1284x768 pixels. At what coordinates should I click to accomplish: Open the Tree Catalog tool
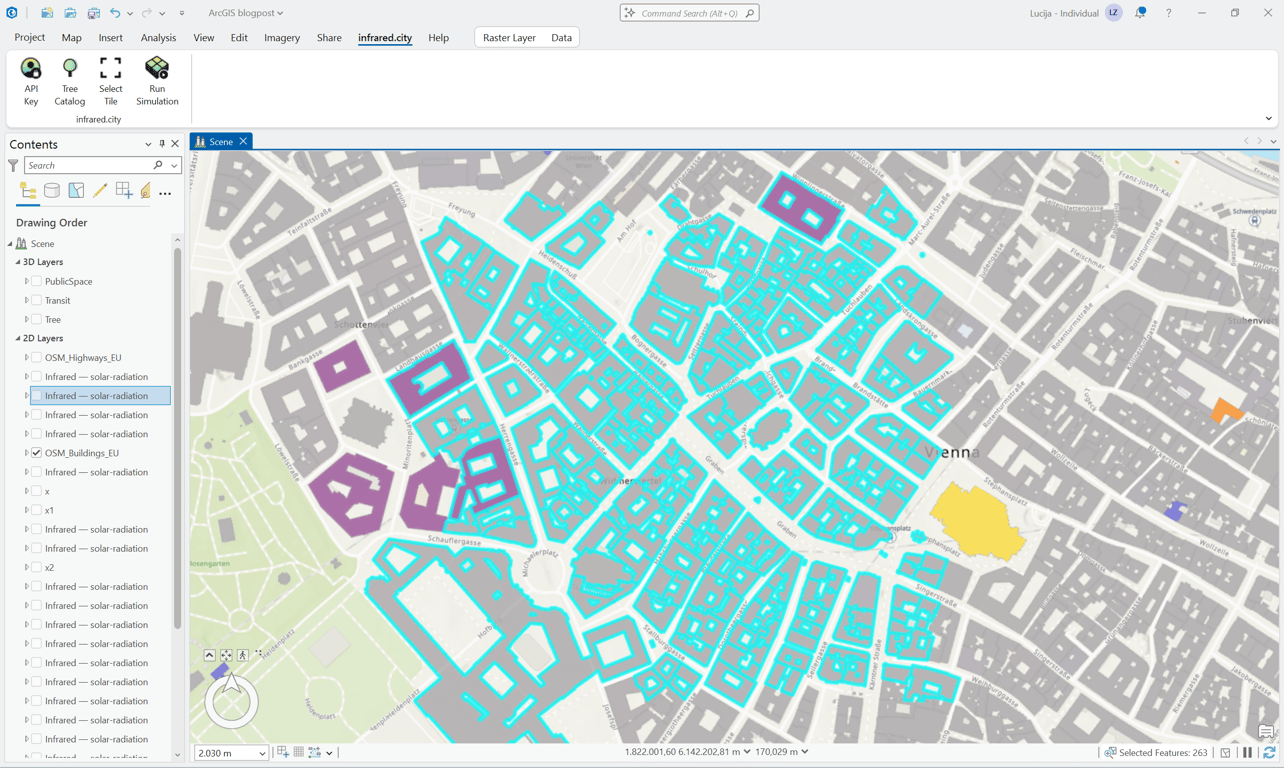point(70,81)
